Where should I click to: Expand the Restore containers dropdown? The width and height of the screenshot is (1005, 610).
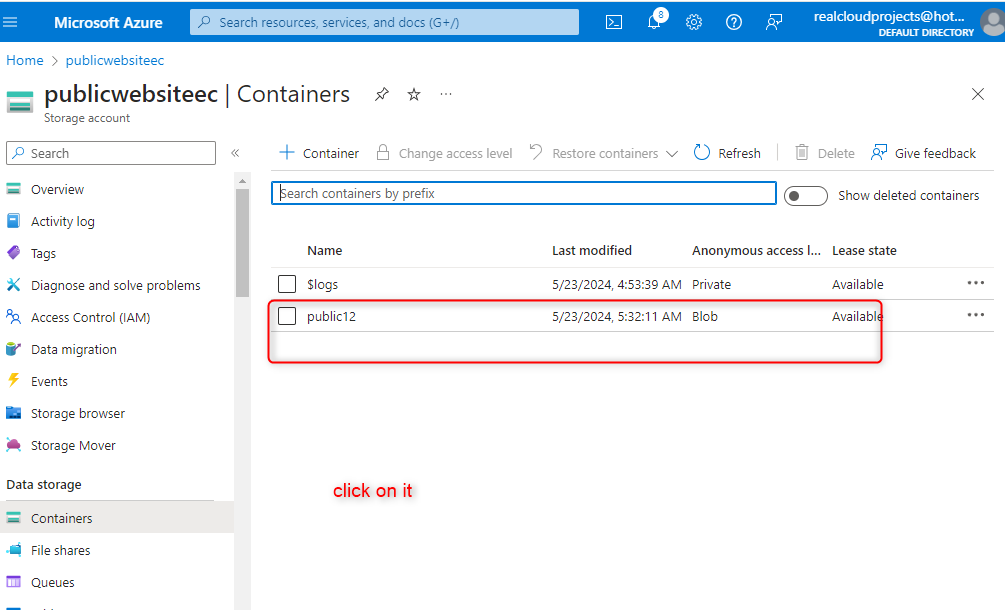[x=671, y=153]
